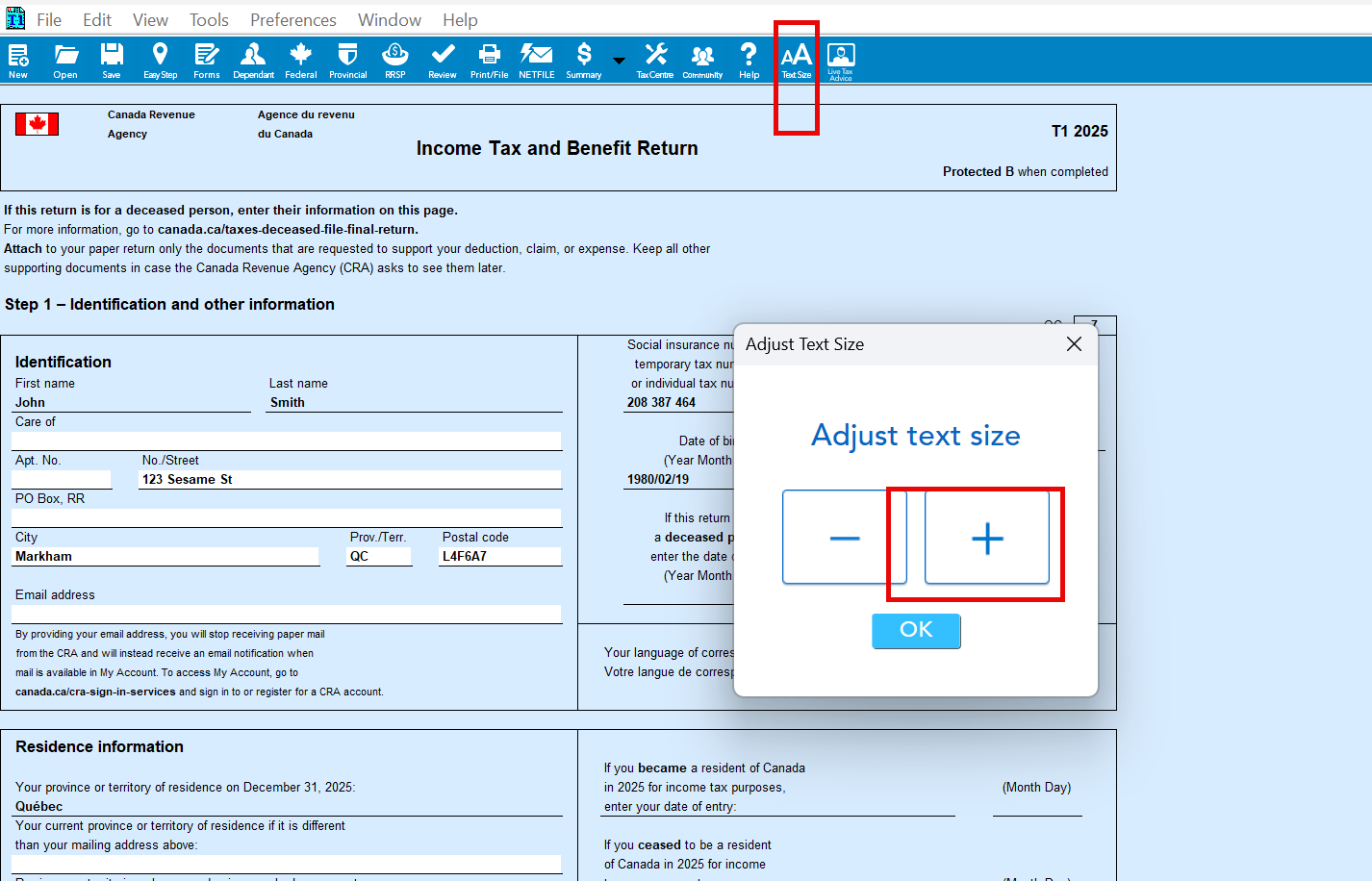Viewport: 1372px width, 881px height.
Task: Increase text size with the plus button
Action: coord(987,538)
